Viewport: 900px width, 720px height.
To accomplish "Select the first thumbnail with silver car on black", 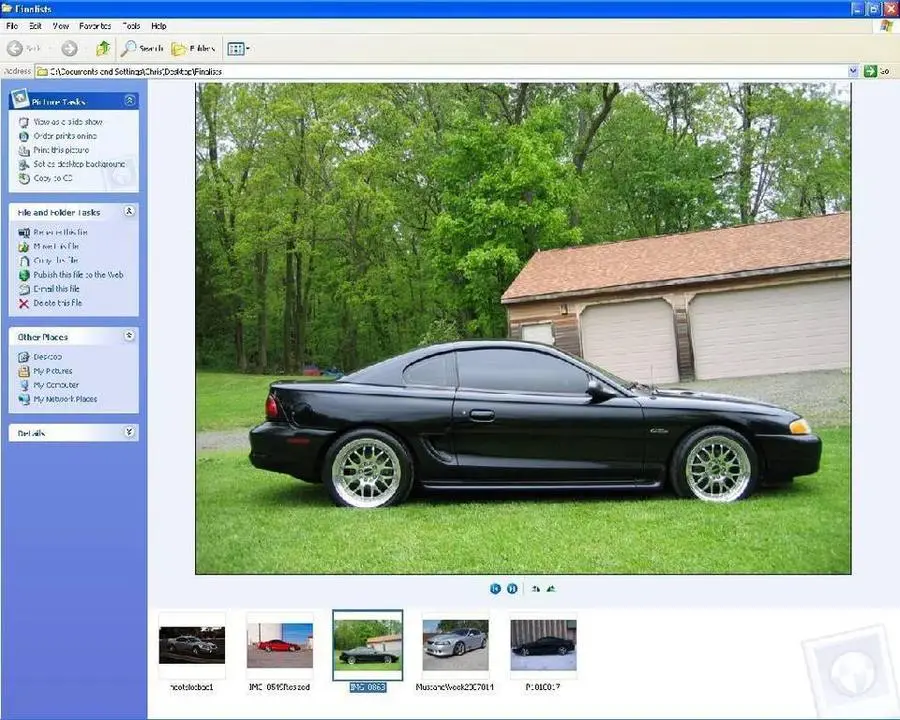I will [x=192, y=645].
